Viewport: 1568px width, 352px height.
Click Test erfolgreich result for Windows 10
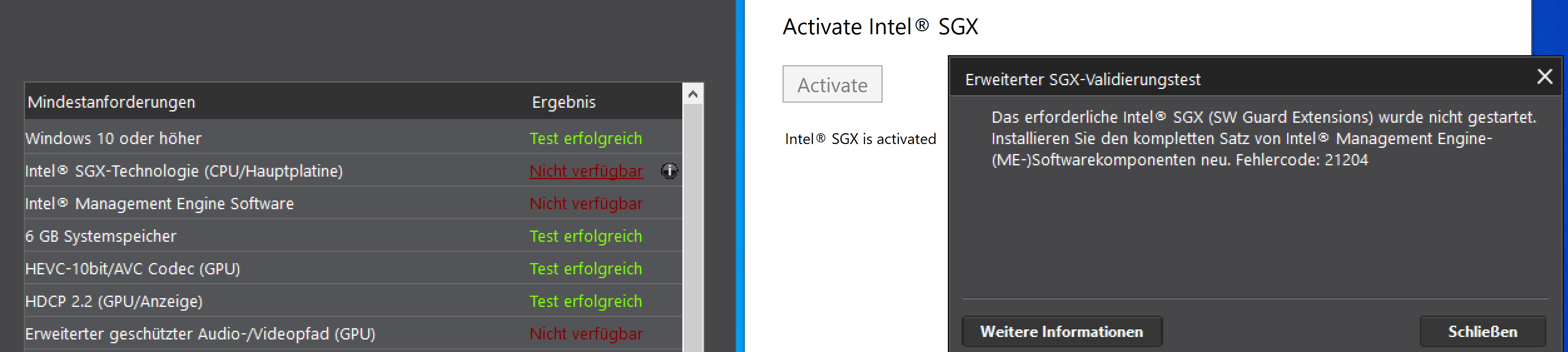pos(586,138)
